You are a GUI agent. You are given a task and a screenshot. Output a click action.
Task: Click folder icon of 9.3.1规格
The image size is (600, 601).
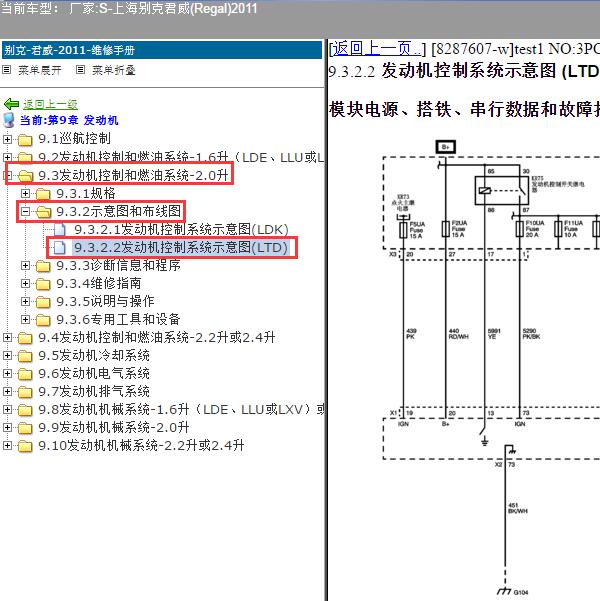point(43,194)
